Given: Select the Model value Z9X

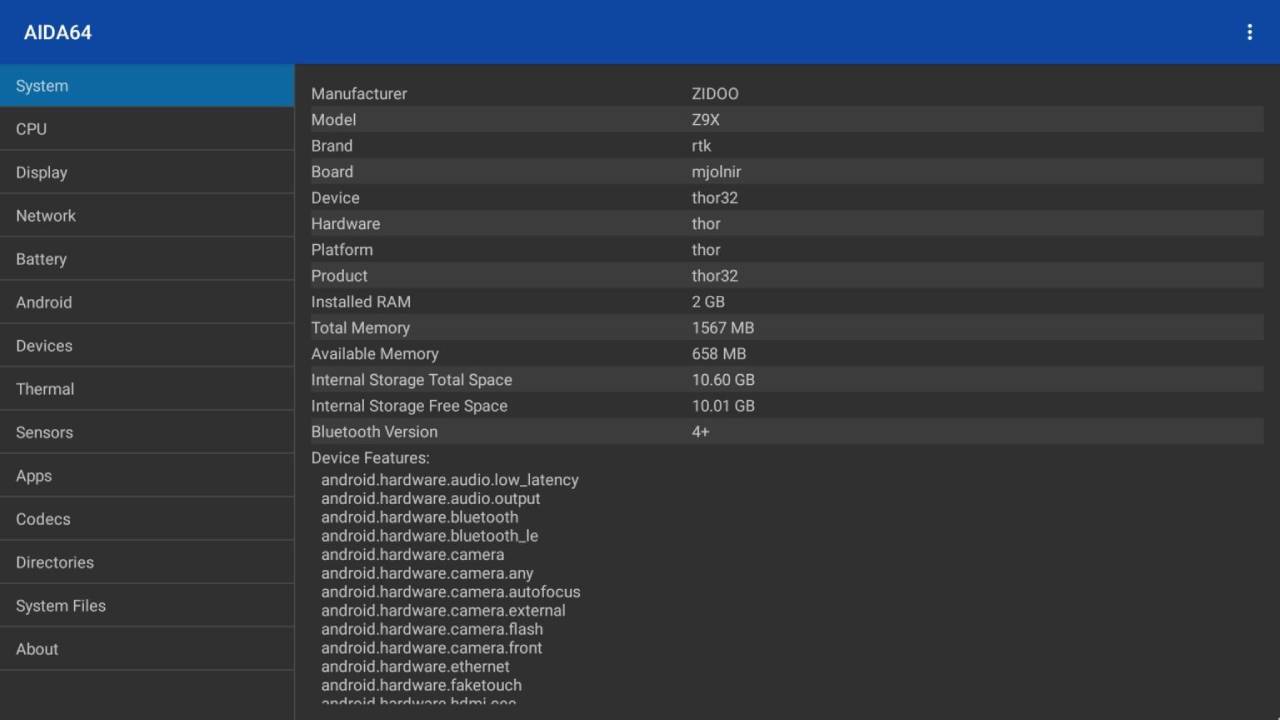Looking at the screenshot, I should tap(706, 120).
